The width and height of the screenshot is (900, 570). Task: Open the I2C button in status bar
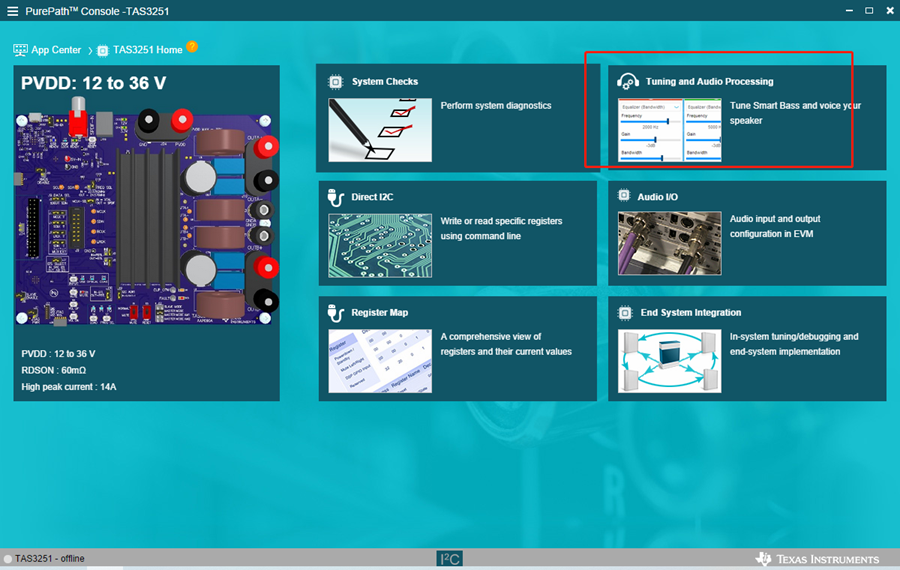pyautogui.click(x=449, y=559)
